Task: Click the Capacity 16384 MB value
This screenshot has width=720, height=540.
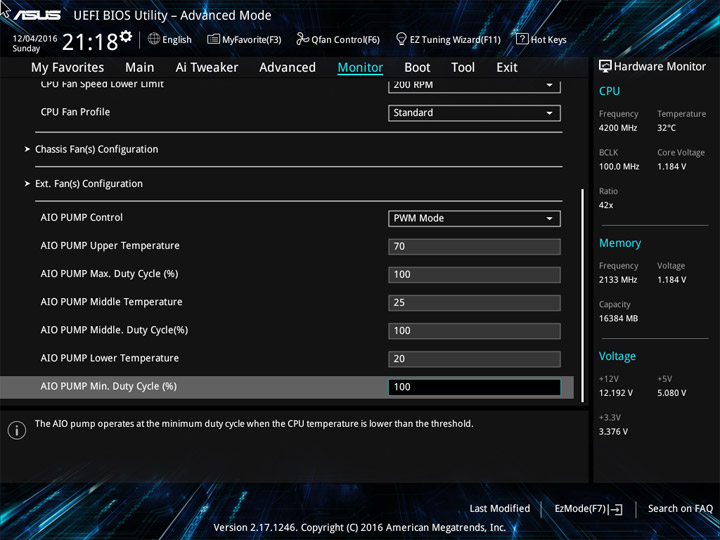Action: tap(619, 319)
